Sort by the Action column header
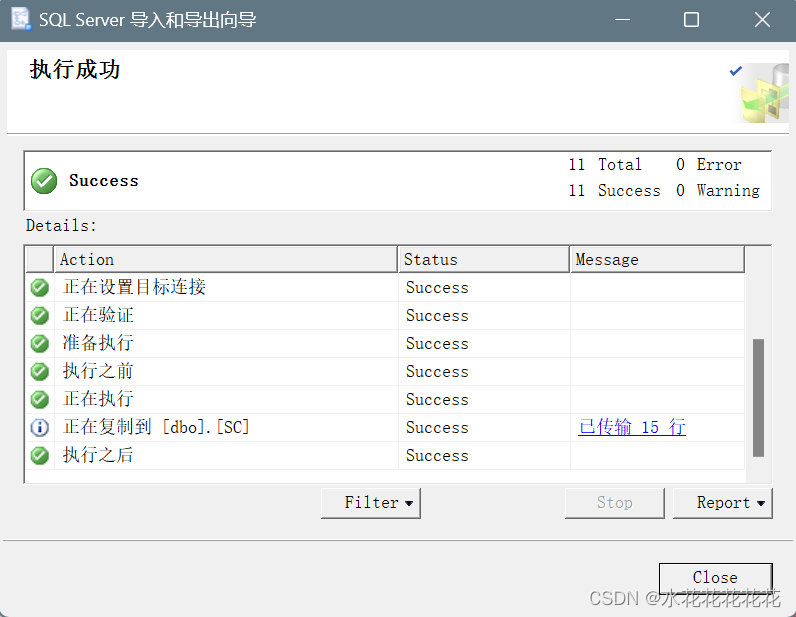 [225, 259]
